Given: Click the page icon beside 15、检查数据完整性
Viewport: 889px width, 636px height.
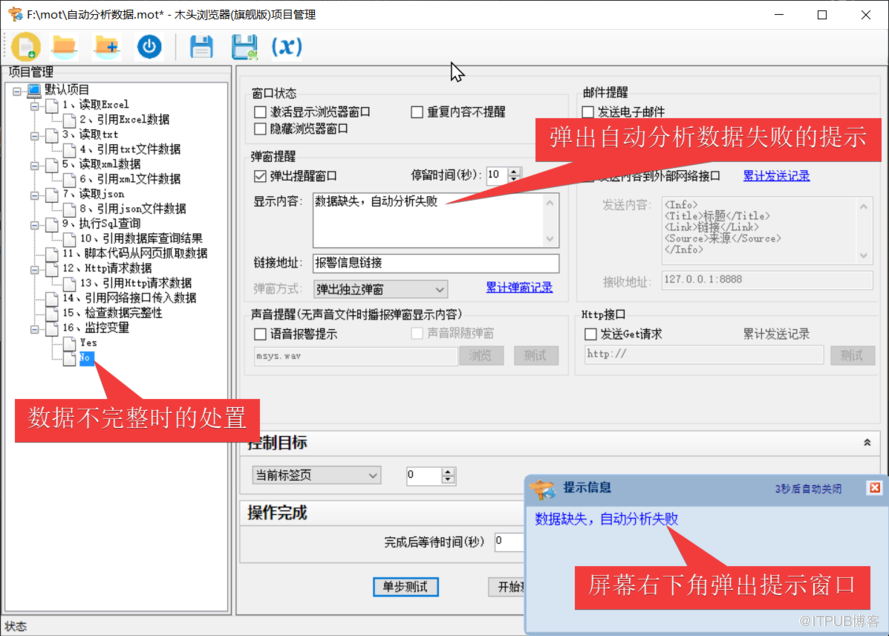Looking at the screenshot, I should pyautogui.click(x=52, y=313).
